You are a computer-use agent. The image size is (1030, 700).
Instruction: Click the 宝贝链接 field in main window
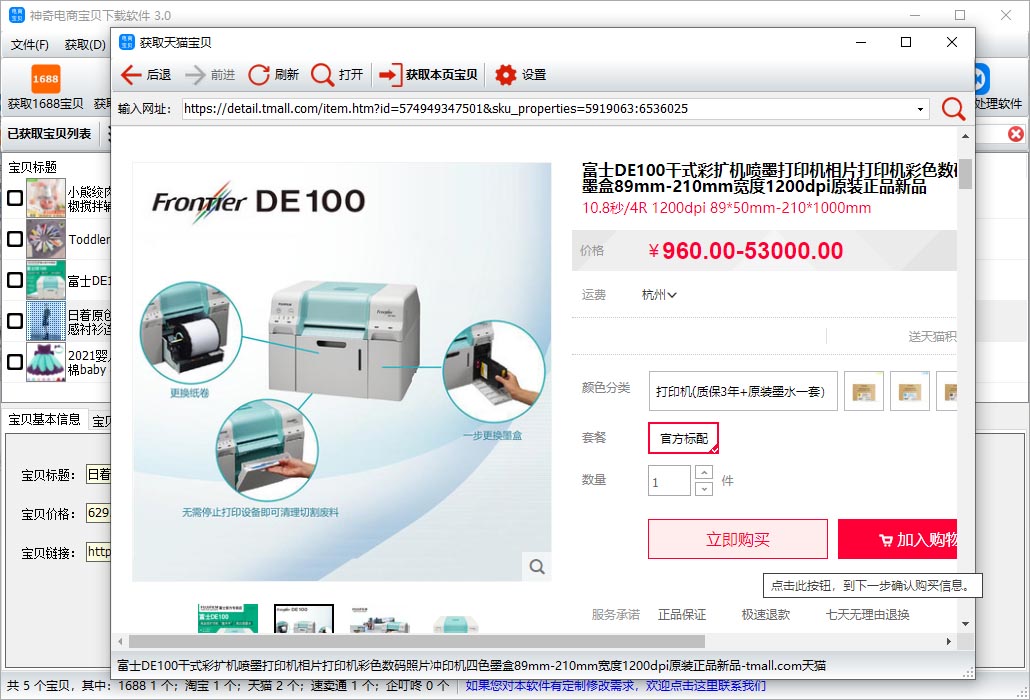pos(99,552)
